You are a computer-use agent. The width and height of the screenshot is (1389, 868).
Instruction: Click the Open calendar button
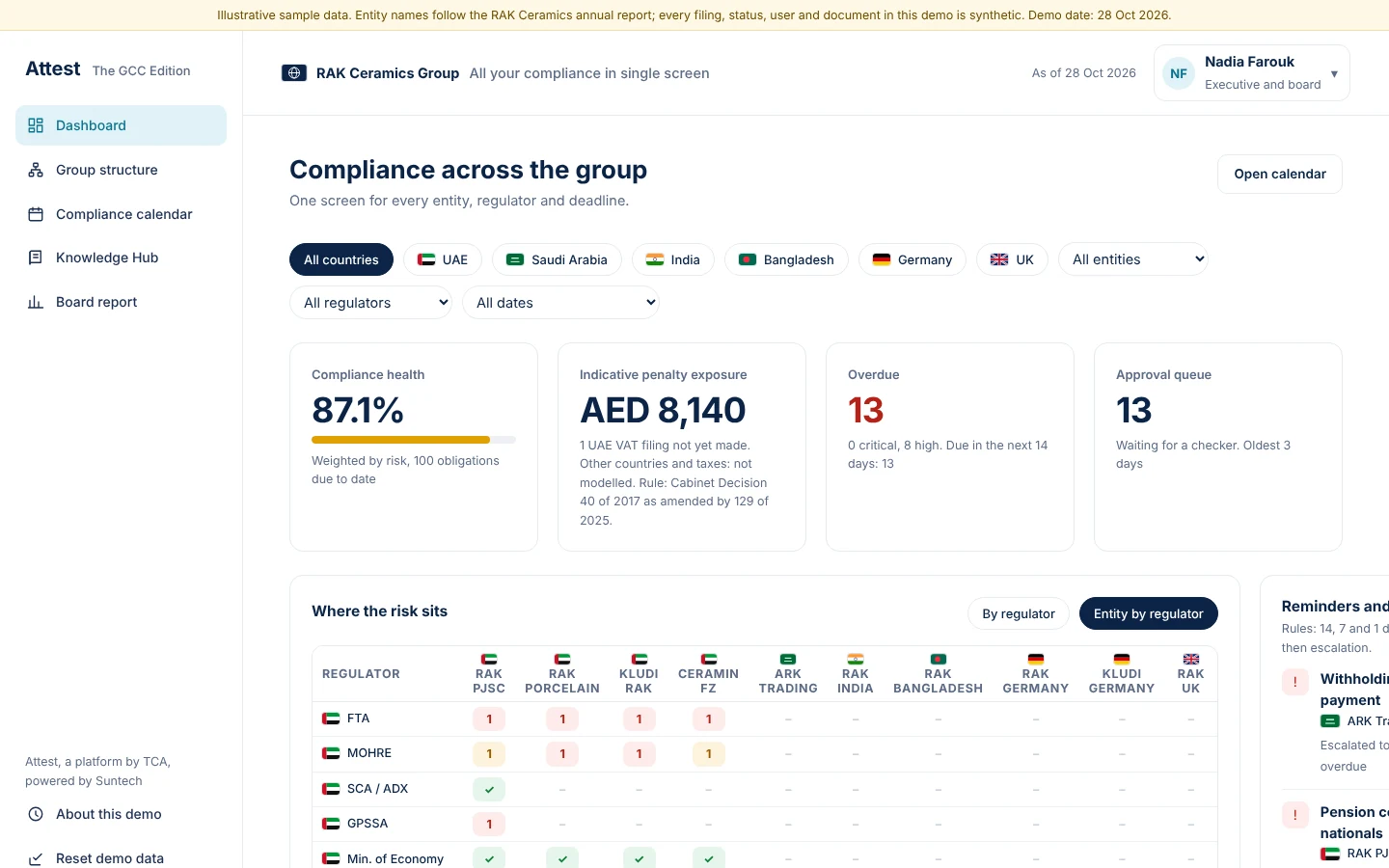[1280, 174]
